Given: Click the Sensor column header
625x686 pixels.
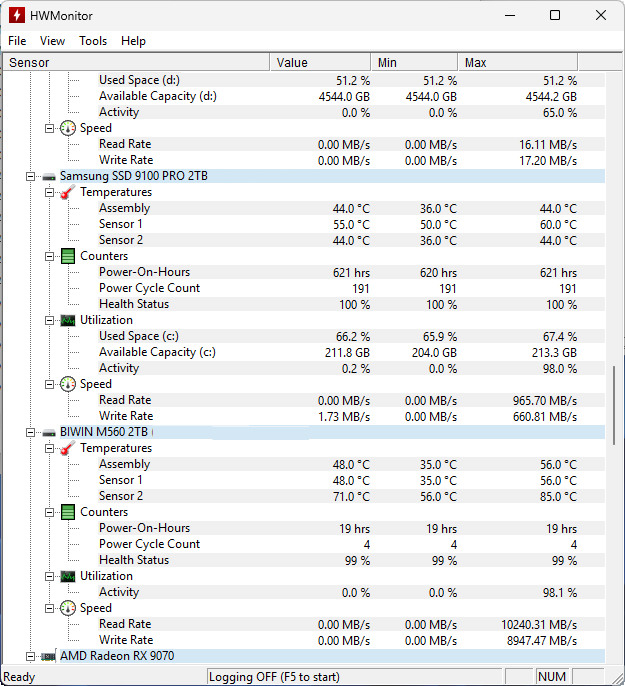Looking at the screenshot, I should (136, 63).
